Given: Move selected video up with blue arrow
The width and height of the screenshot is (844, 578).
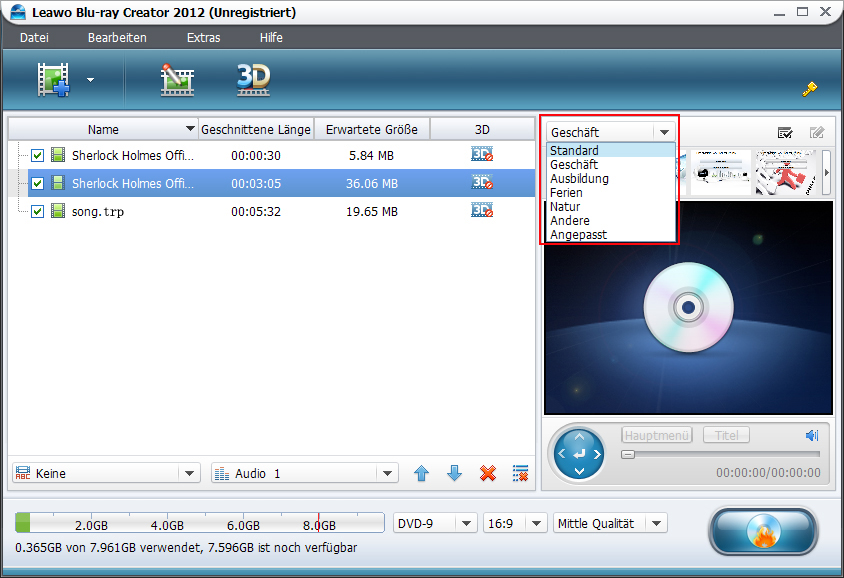Looking at the screenshot, I should [421, 474].
